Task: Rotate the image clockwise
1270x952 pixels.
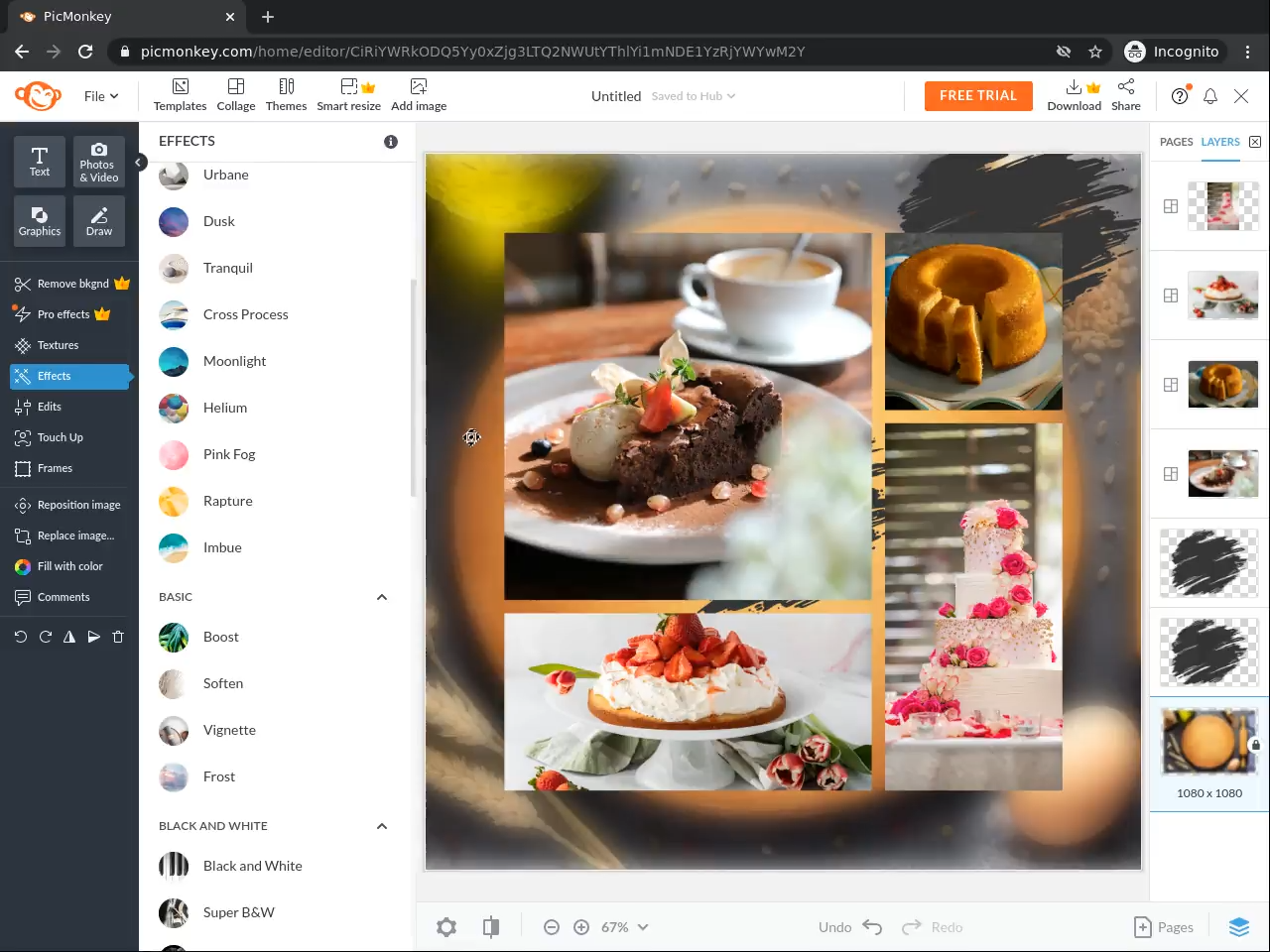Action: [x=45, y=637]
